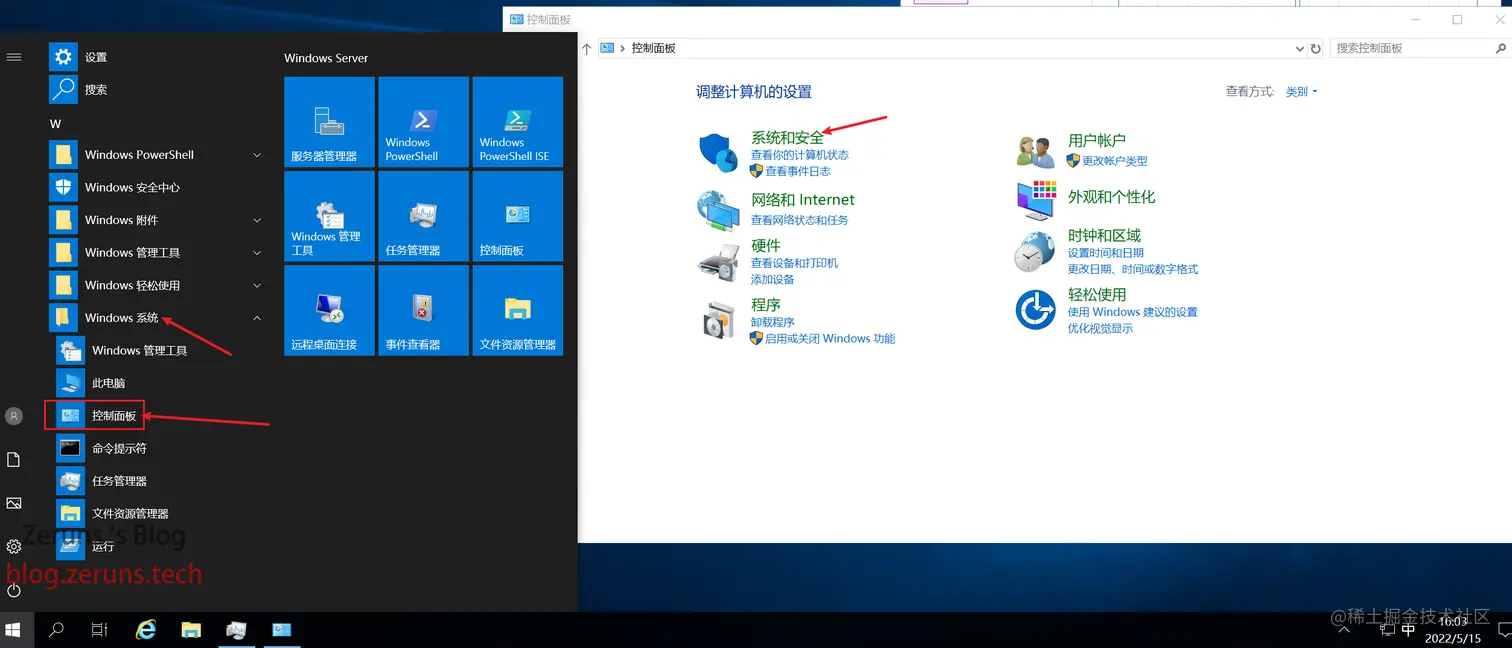
Task: Click 查看事件日志 link
Action: click(x=798, y=172)
